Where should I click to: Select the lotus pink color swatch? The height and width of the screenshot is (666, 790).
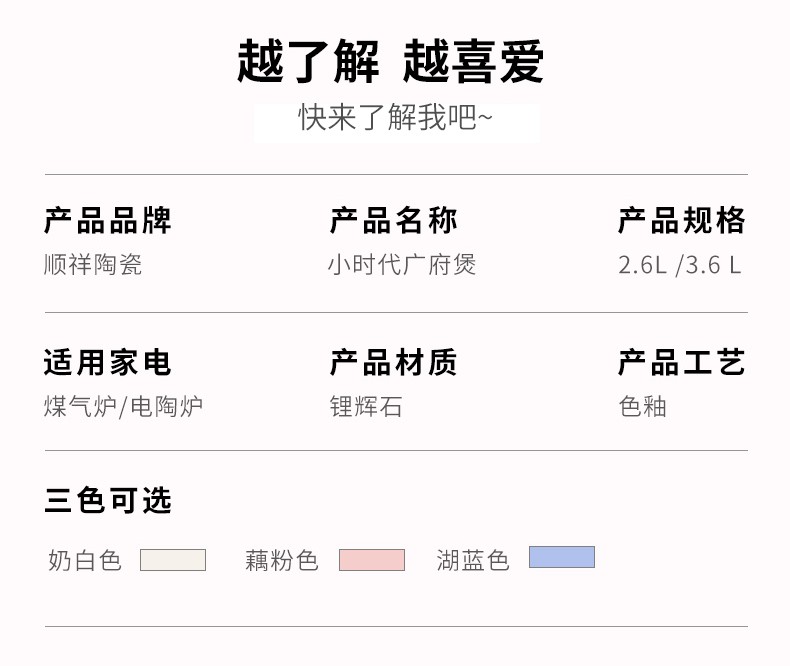[x=372, y=560]
